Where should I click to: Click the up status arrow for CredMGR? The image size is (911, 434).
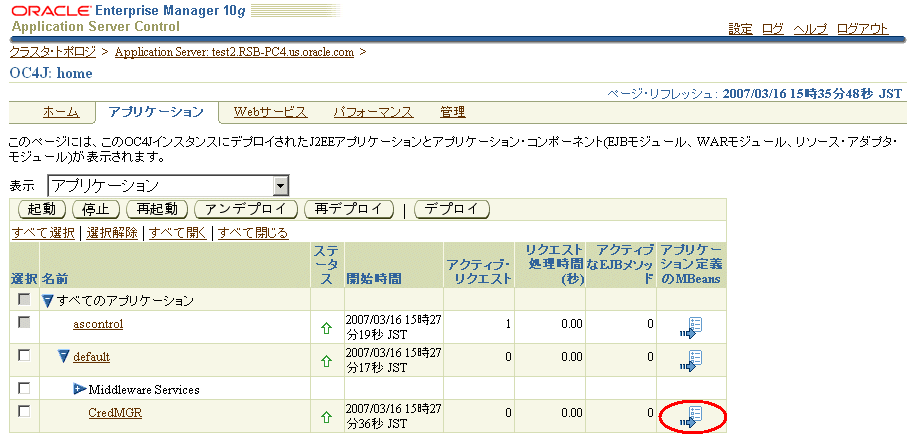click(327, 417)
